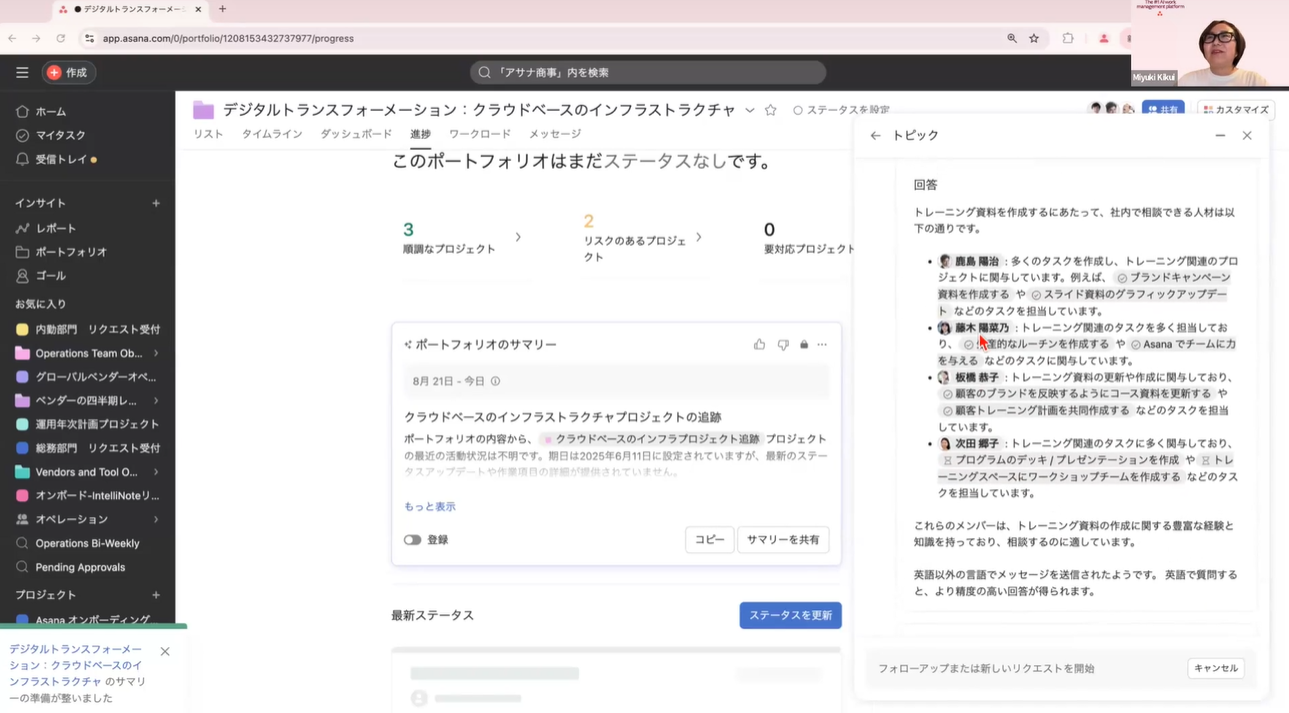Select ホーム in the sidebar
Viewport: 1289px width, 713px height.
[x=53, y=111]
